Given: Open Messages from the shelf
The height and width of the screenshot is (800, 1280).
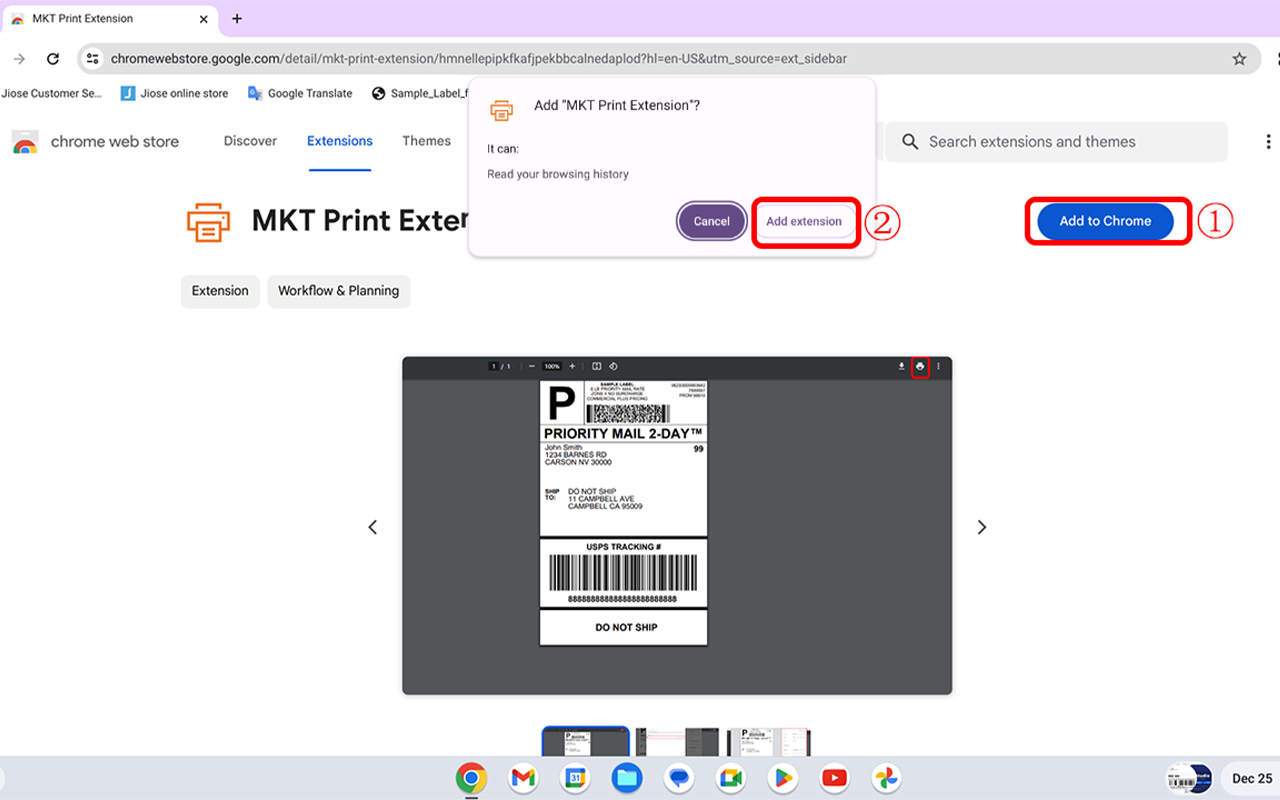Looking at the screenshot, I should click(x=679, y=778).
